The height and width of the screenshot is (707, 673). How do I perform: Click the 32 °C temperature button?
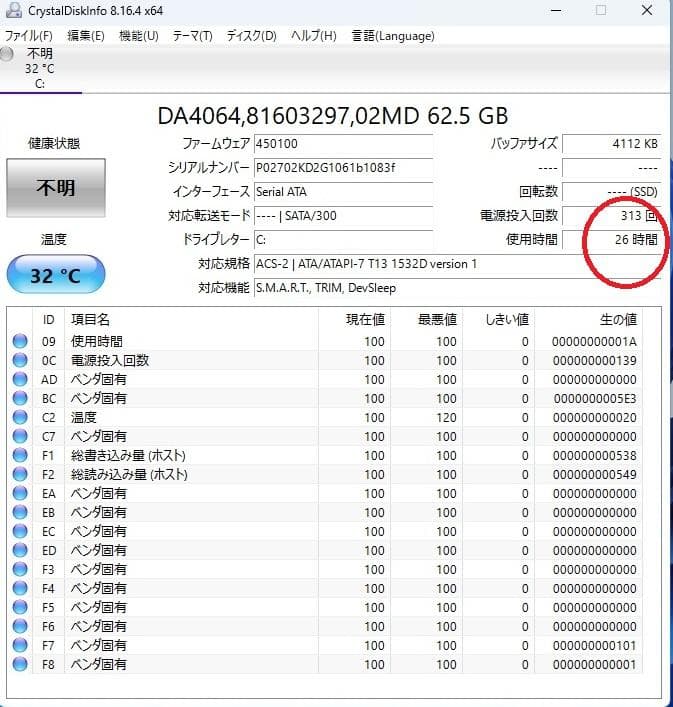[56, 275]
